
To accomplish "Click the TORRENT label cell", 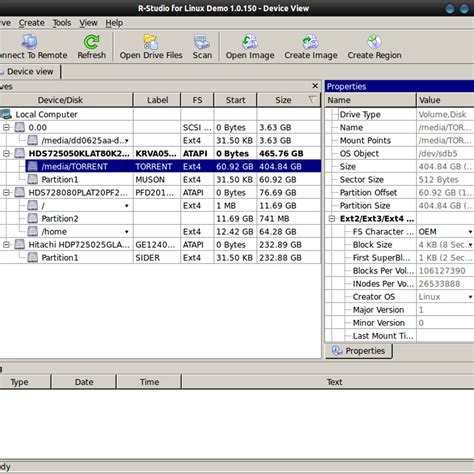I will pyautogui.click(x=157, y=166).
